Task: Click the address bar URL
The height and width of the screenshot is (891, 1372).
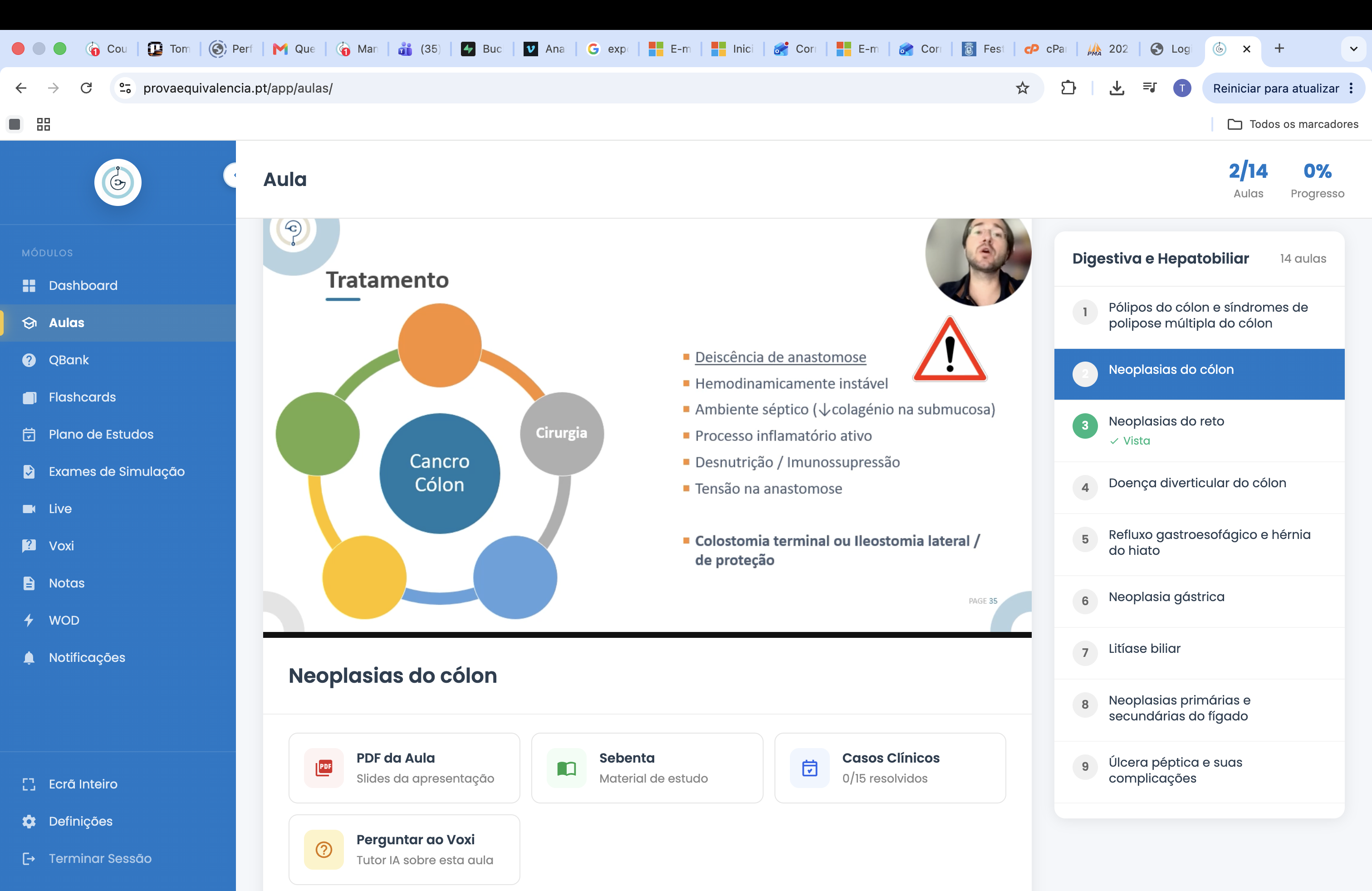Action: [238, 88]
